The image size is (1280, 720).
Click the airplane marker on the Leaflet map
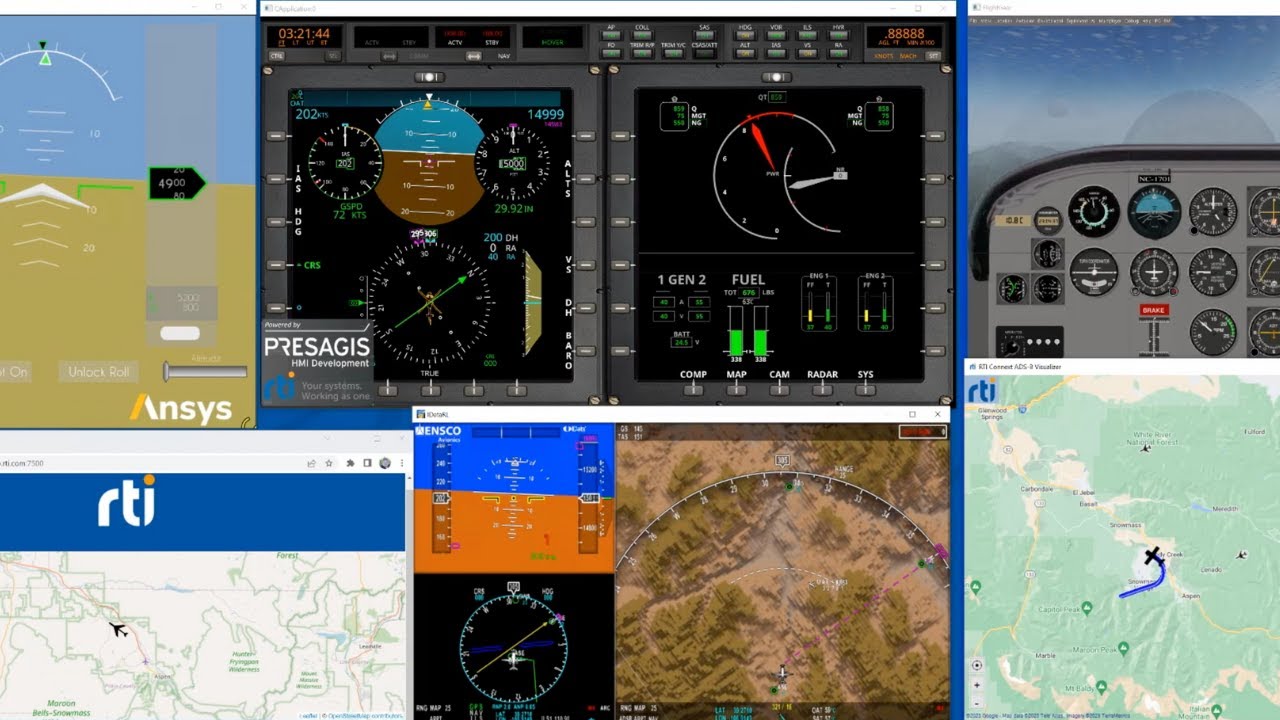[x=119, y=629]
